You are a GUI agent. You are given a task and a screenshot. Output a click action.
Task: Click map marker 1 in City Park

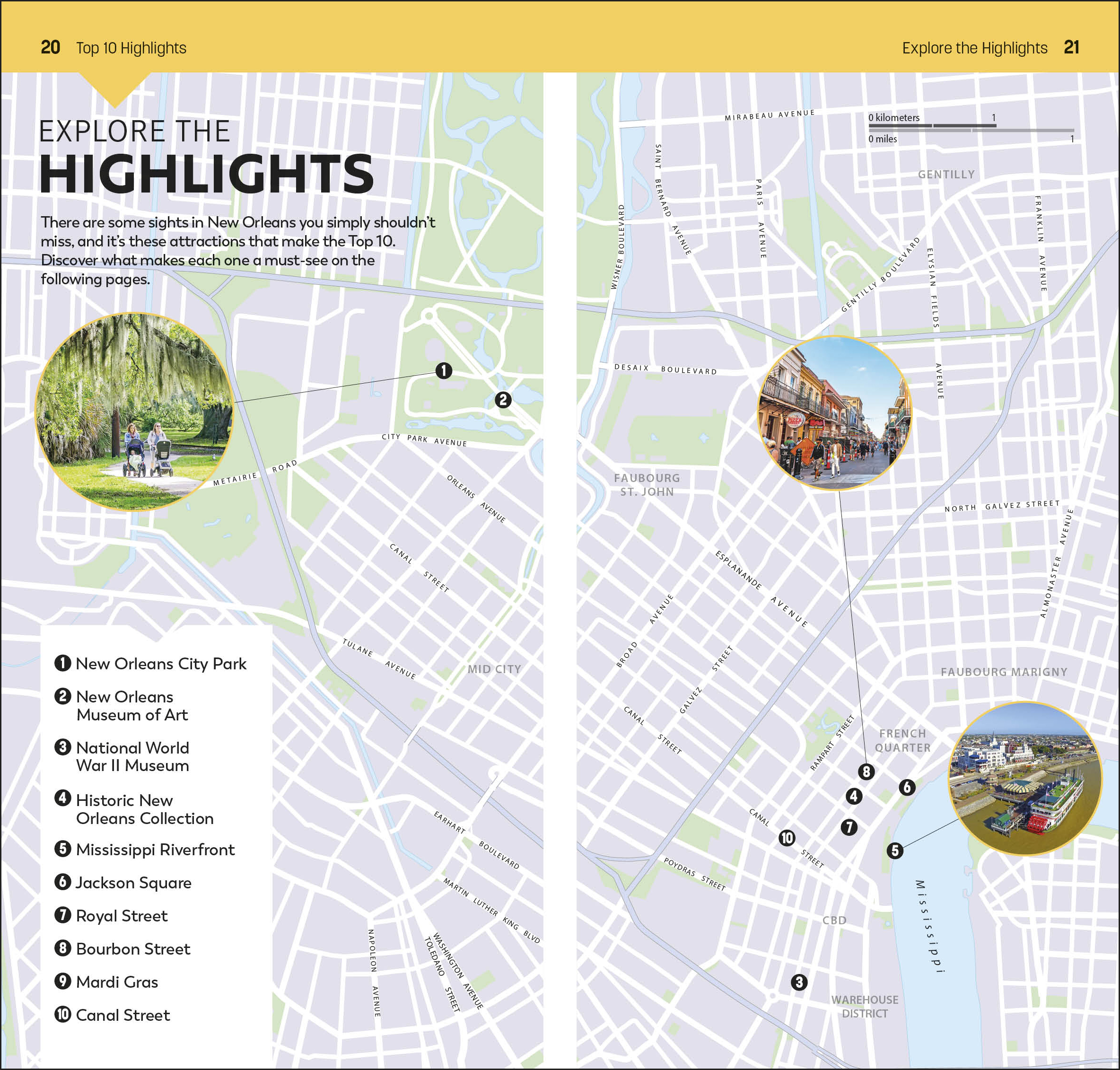444,371
